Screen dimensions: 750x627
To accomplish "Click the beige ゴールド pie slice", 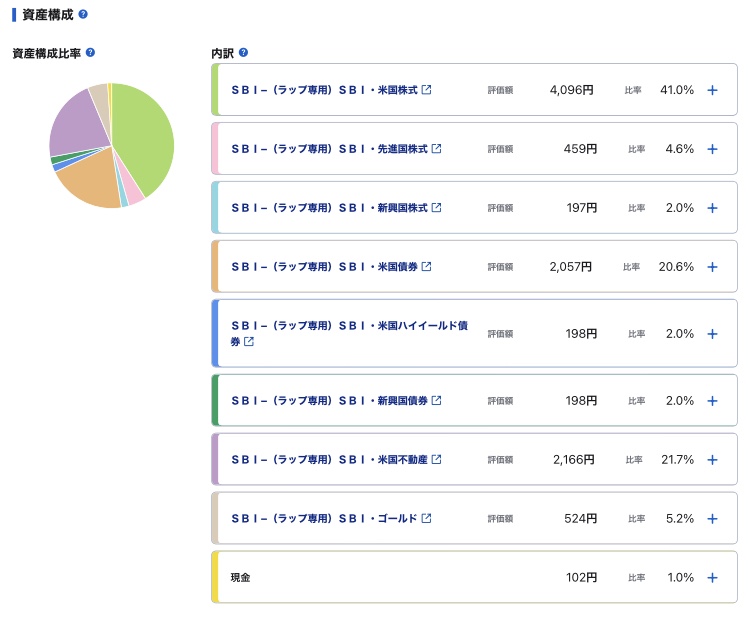I will pos(101,103).
